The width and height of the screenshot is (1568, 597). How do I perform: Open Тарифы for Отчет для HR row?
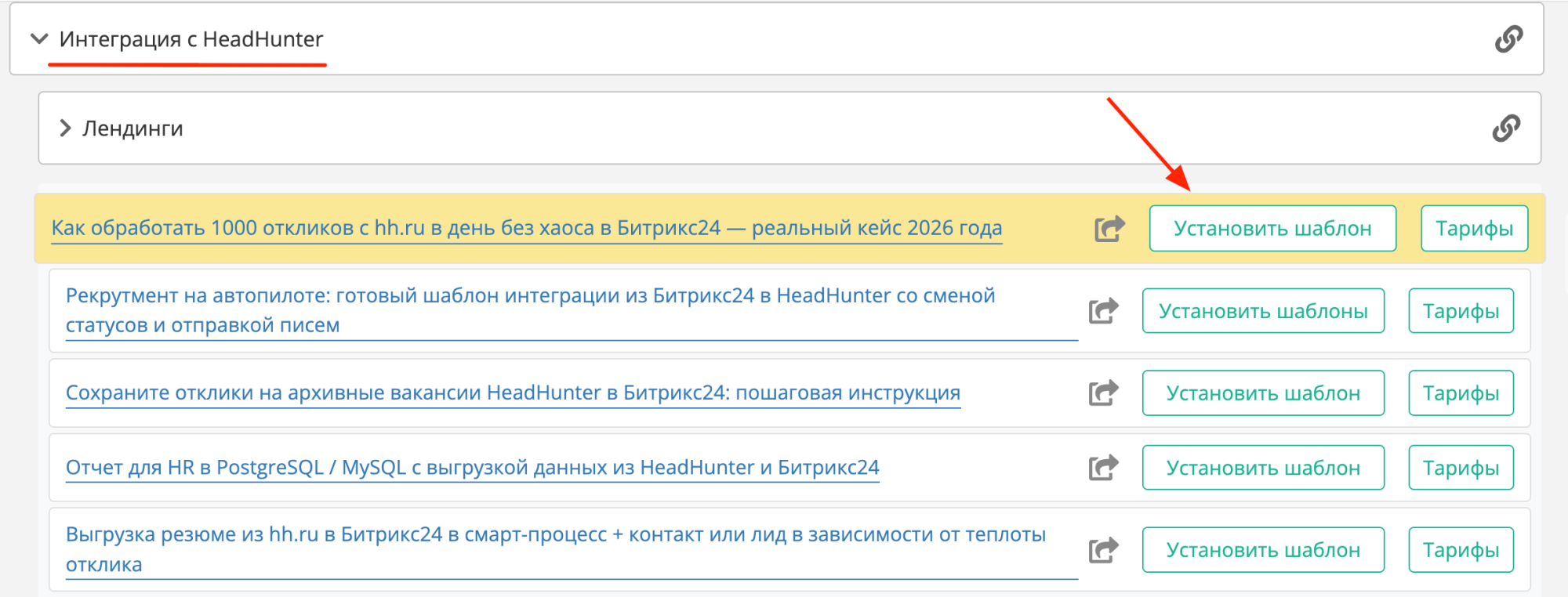coord(1460,468)
